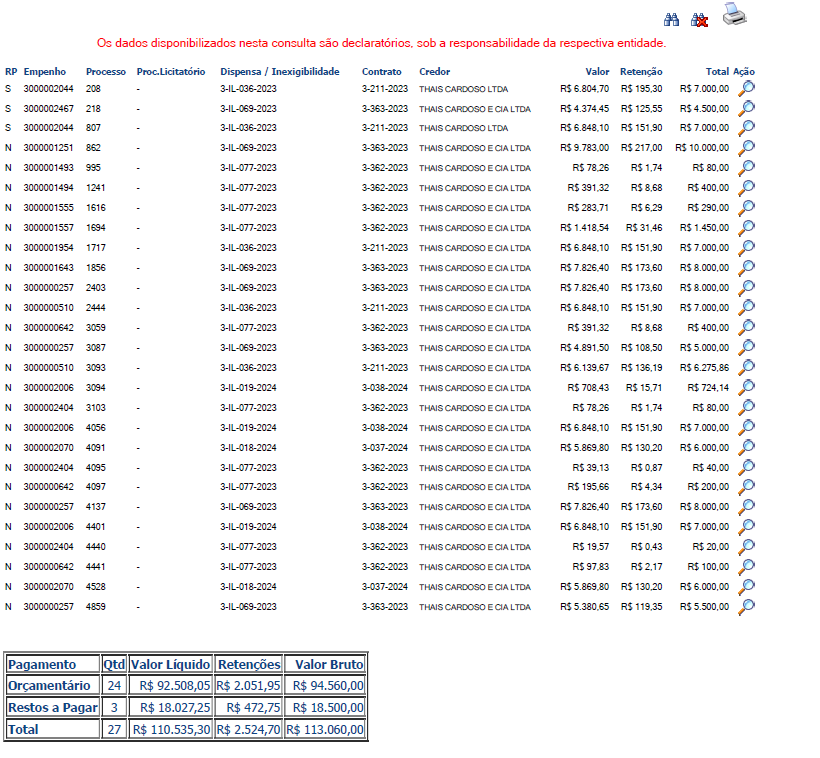Screen dimensions: 820x758
Task: Open the magnifier for processo 4440
Action: click(x=746, y=547)
